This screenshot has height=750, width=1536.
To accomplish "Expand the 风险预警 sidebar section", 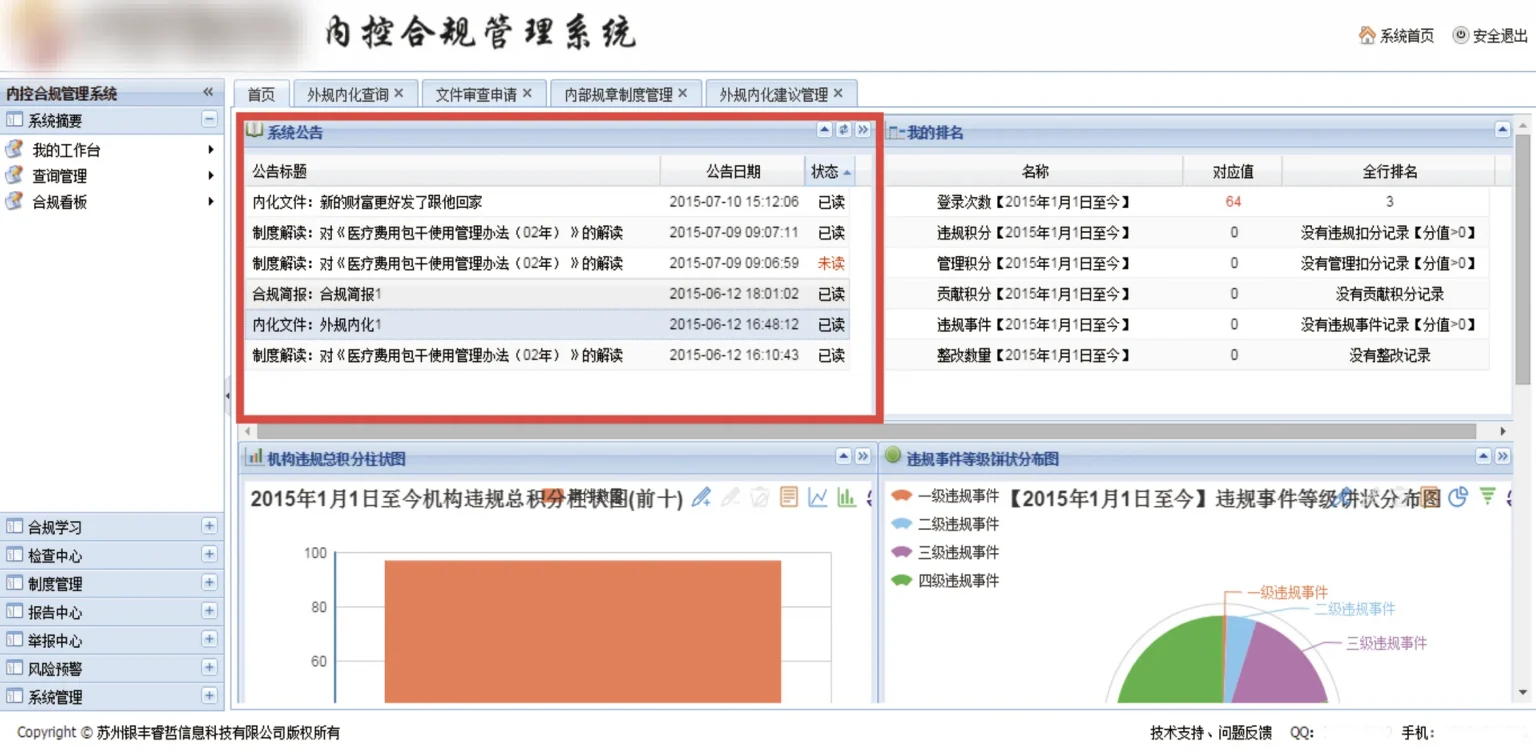I will coord(209,668).
